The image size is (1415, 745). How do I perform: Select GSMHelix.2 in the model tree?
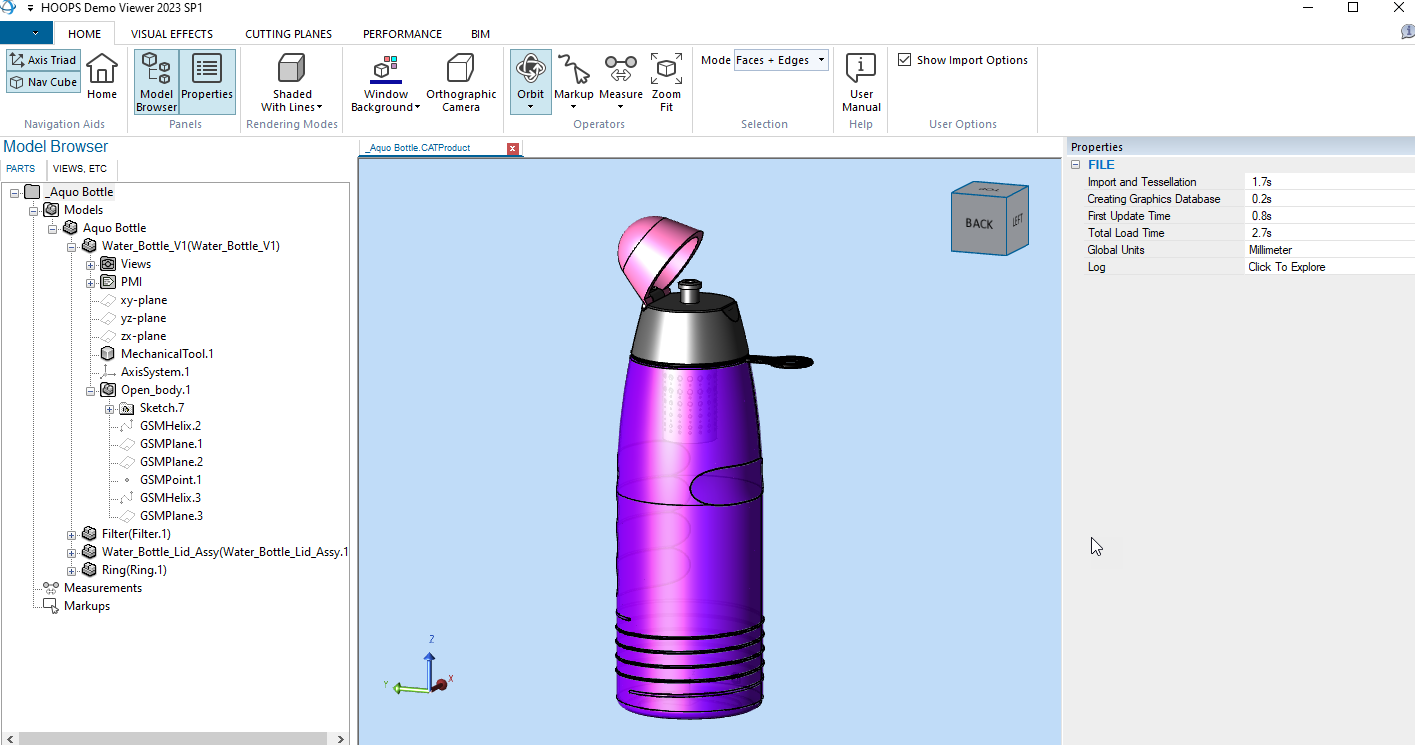(x=170, y=426)
